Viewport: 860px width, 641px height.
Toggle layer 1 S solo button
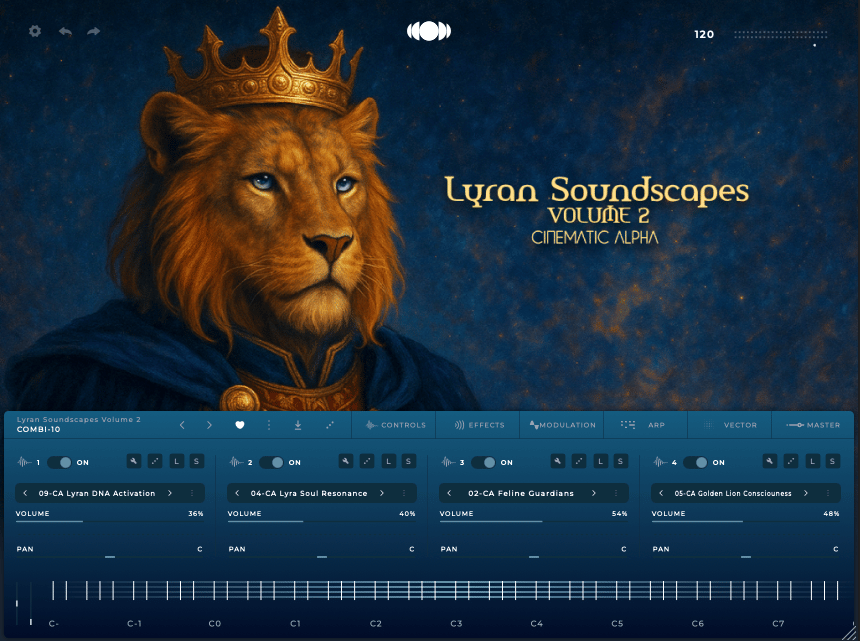click(x=197, y=461)
